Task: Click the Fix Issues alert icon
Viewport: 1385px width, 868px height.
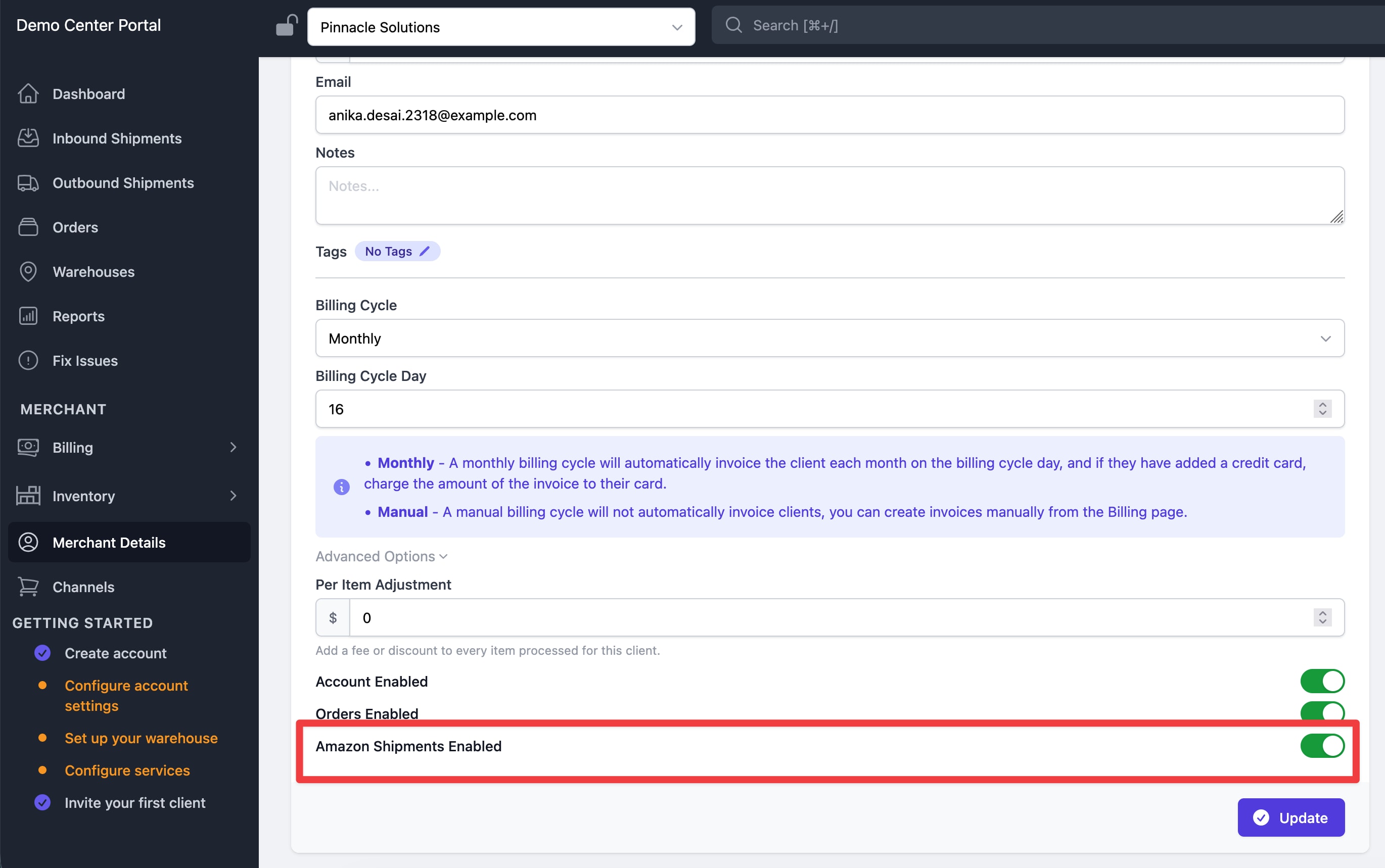Action: (x=28, y=361)
